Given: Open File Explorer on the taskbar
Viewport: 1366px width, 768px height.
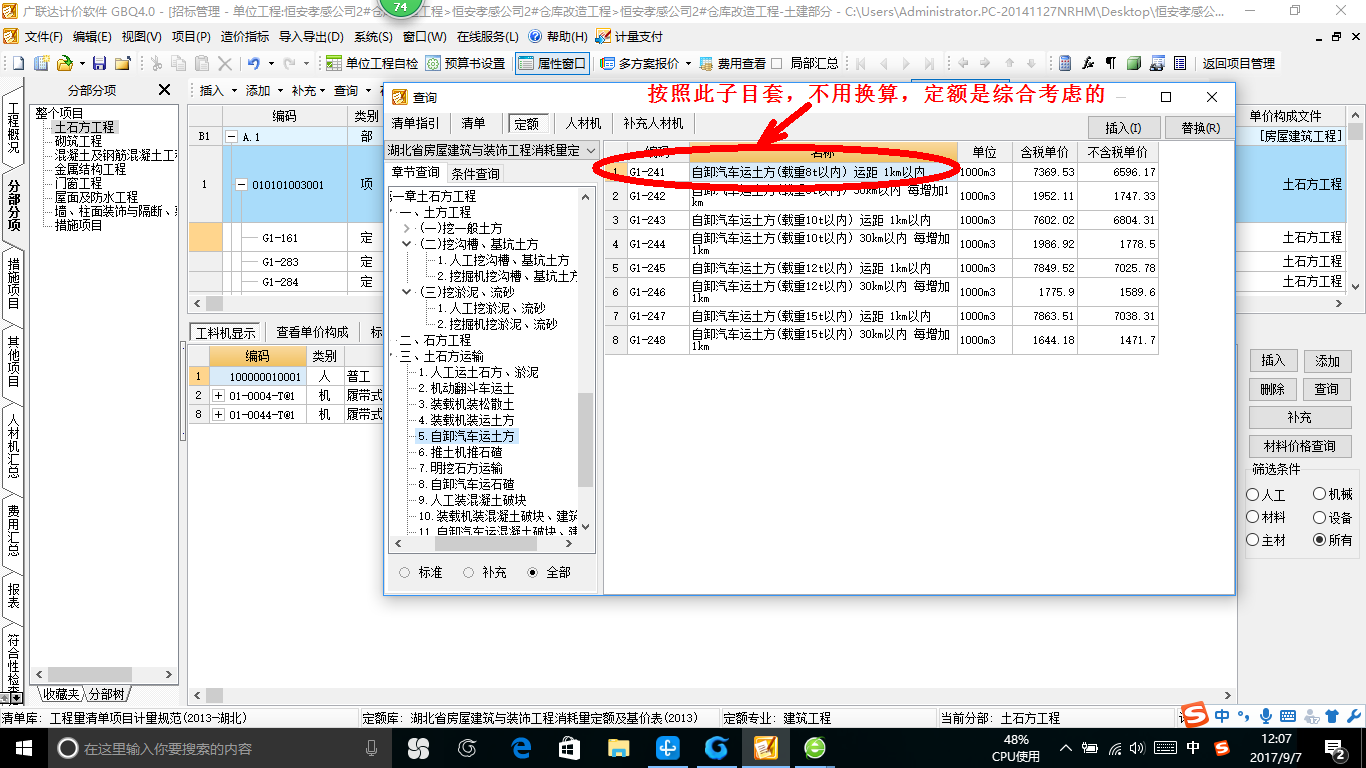Looking at the screenshot, I should 620,748.
